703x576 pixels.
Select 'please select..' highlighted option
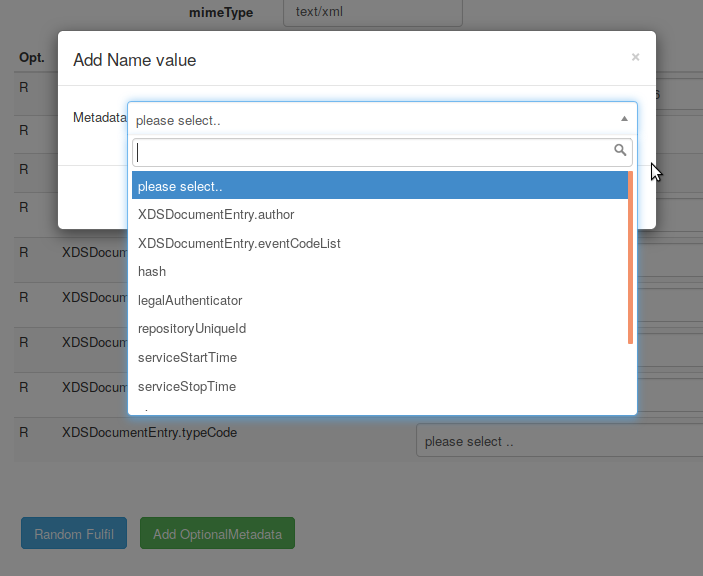379,186
